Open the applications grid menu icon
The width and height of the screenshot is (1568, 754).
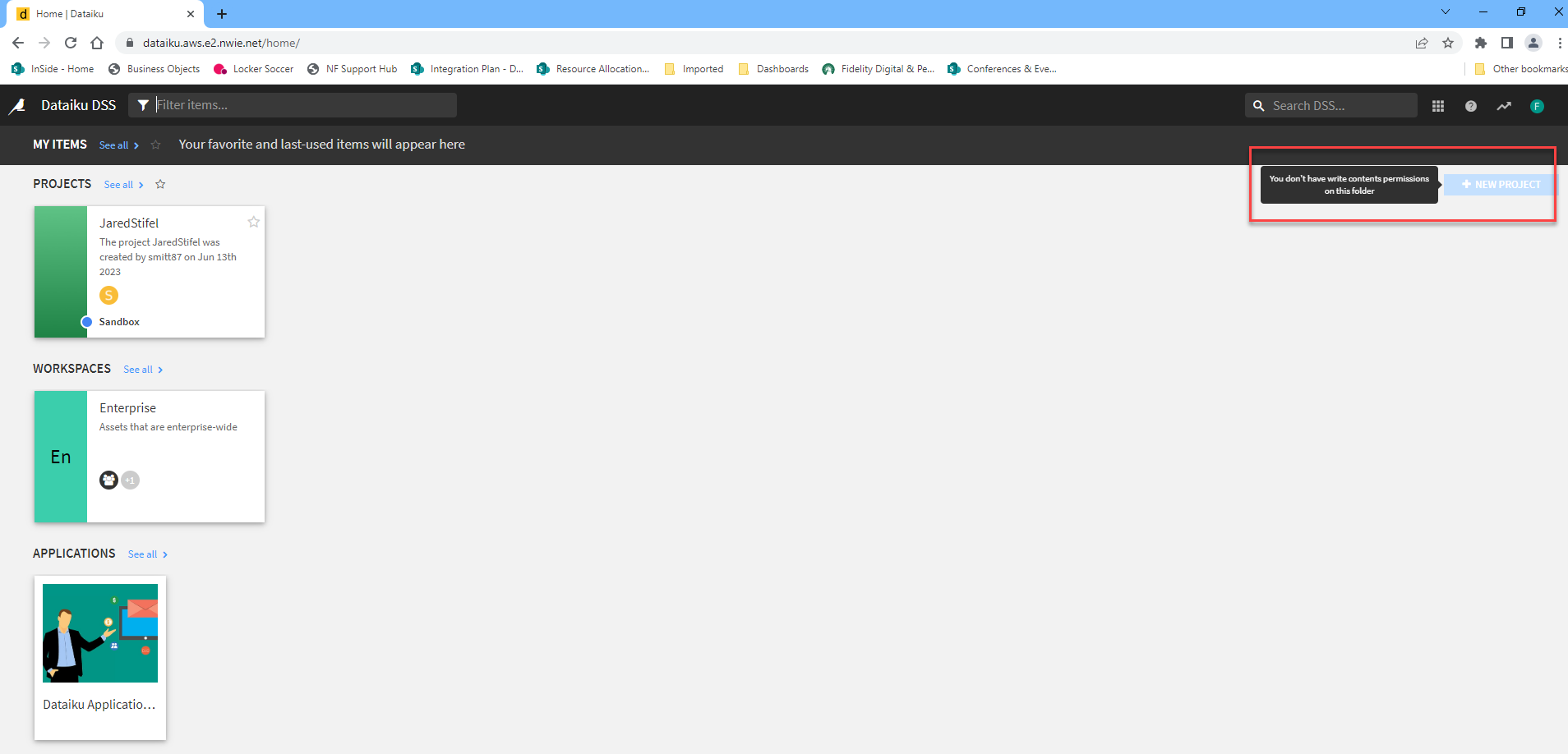1438,106
